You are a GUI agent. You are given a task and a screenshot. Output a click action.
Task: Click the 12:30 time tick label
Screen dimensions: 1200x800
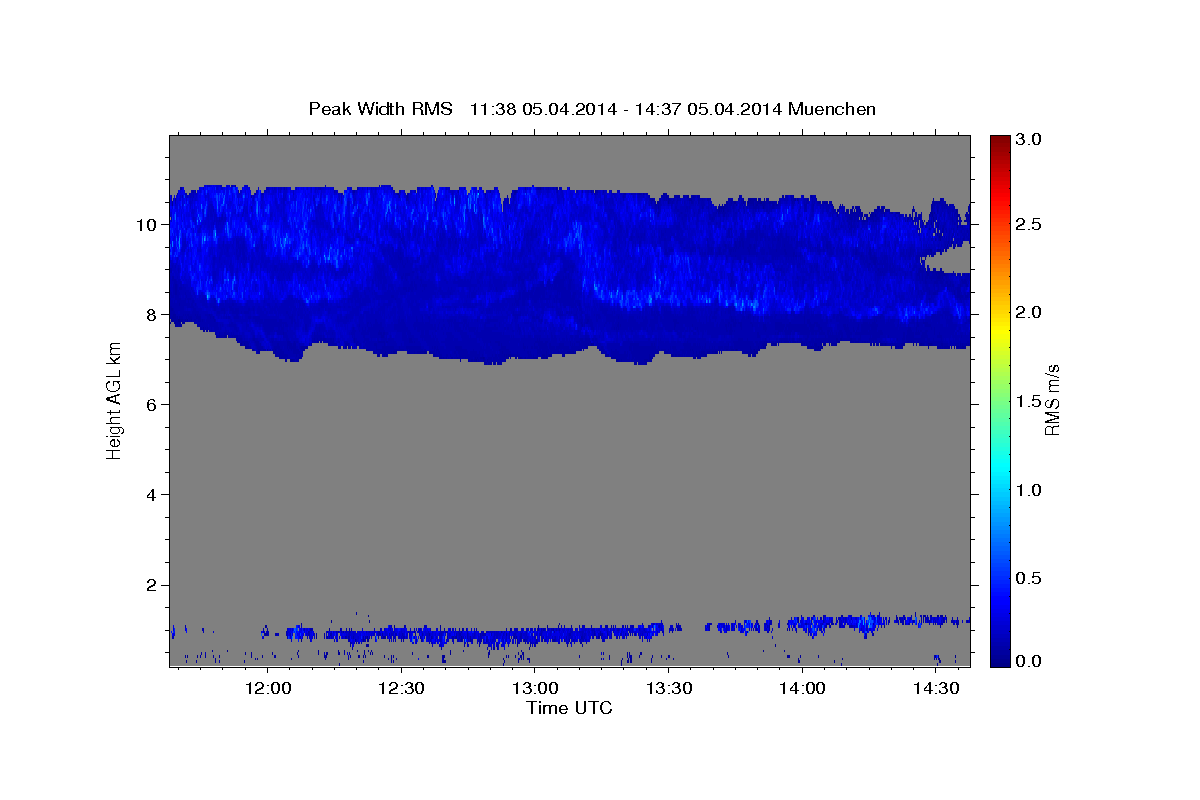pyautogui.click(x=401, y=688)
